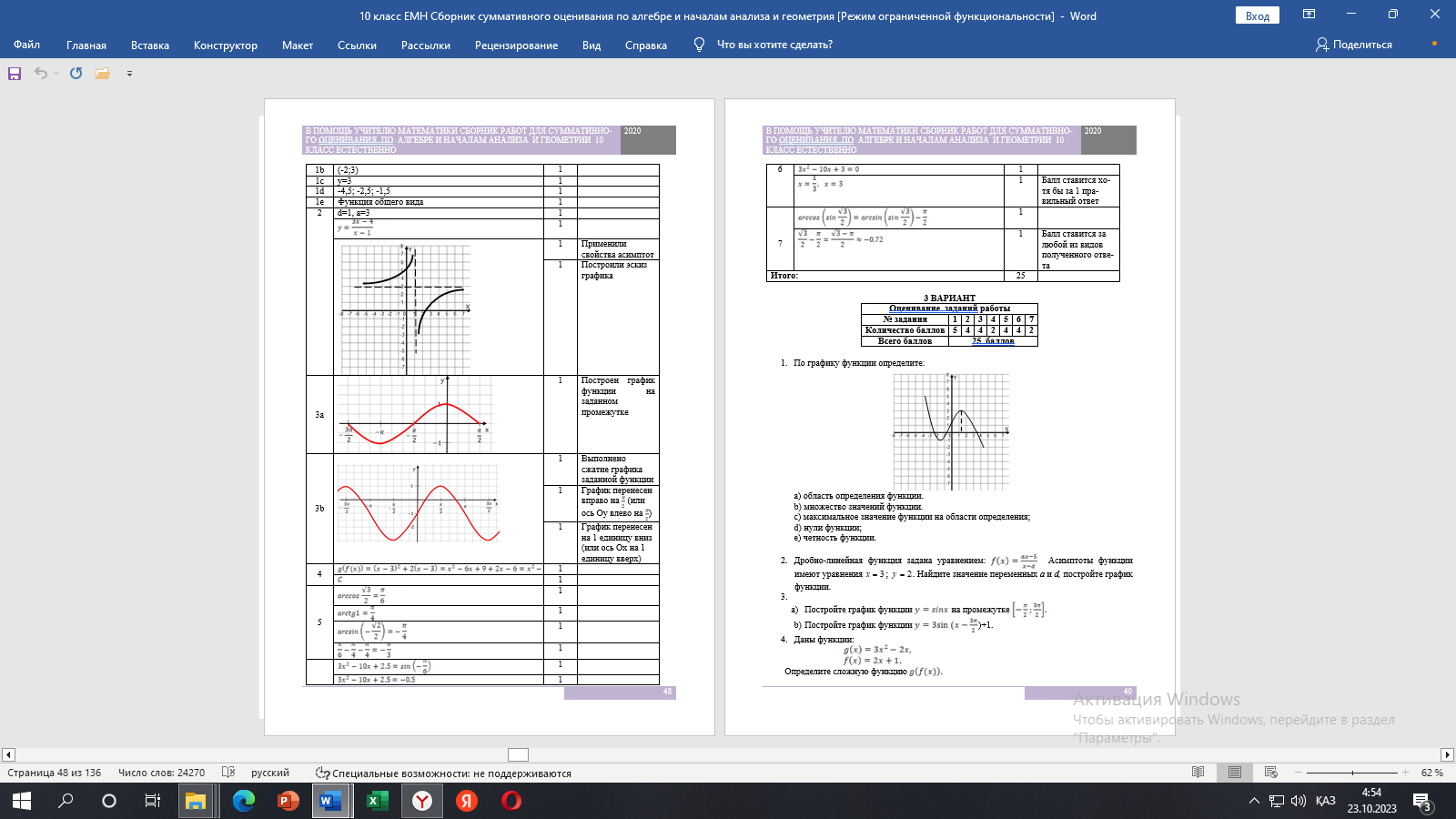Click the accessibility checker status icon
1456x819 pixels.
322,773
